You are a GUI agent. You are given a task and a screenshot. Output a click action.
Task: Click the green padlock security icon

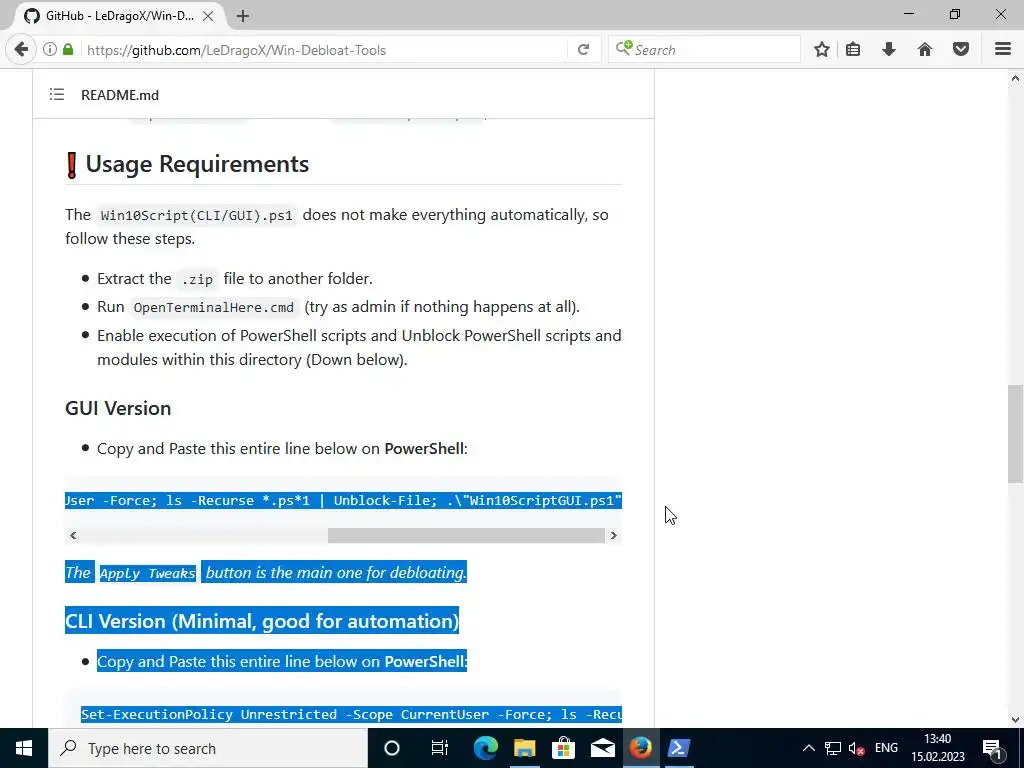click(68, 50)
